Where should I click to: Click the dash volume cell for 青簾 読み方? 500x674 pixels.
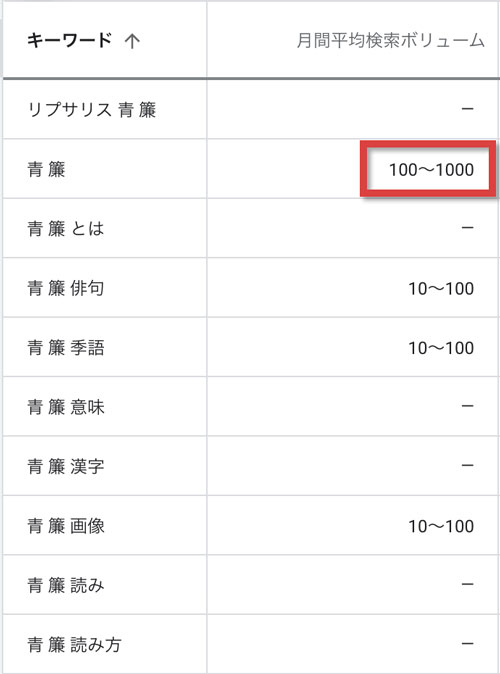pos(467,643)
